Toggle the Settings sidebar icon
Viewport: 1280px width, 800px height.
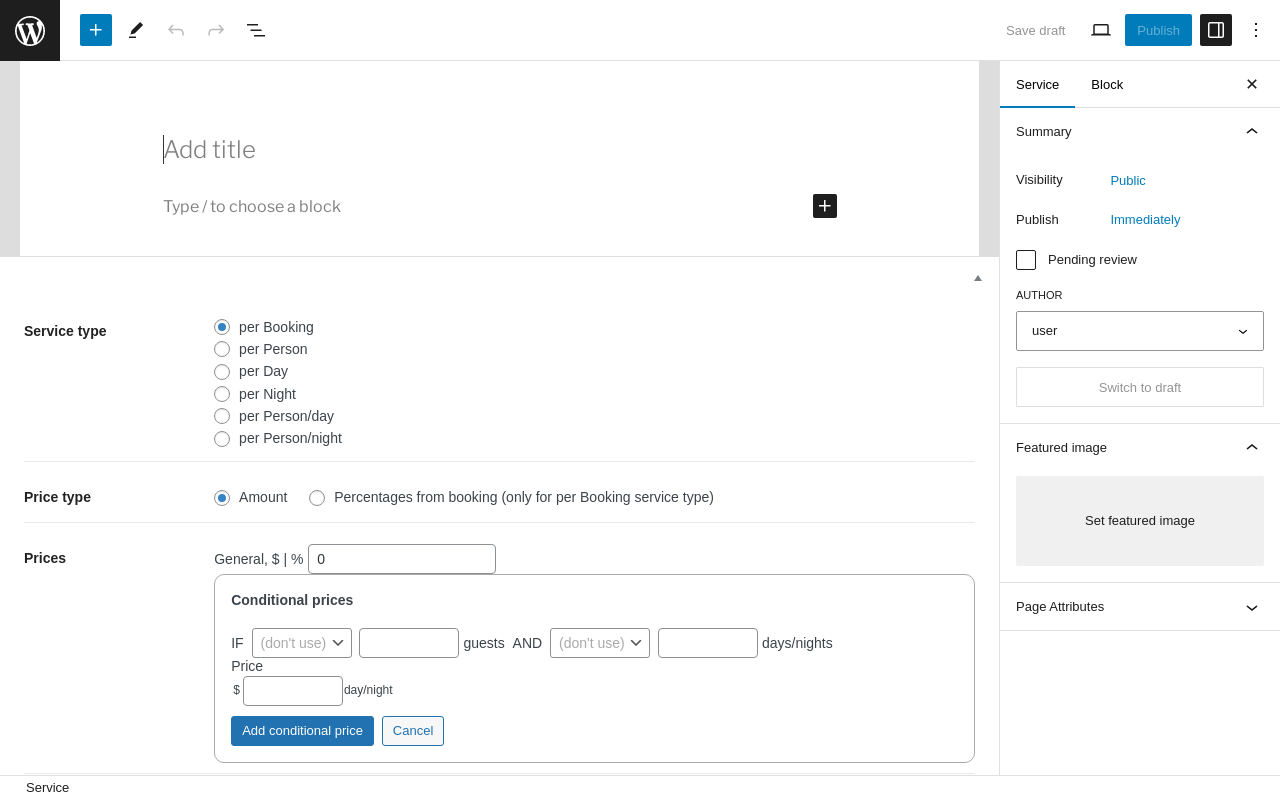[1216, 30]
